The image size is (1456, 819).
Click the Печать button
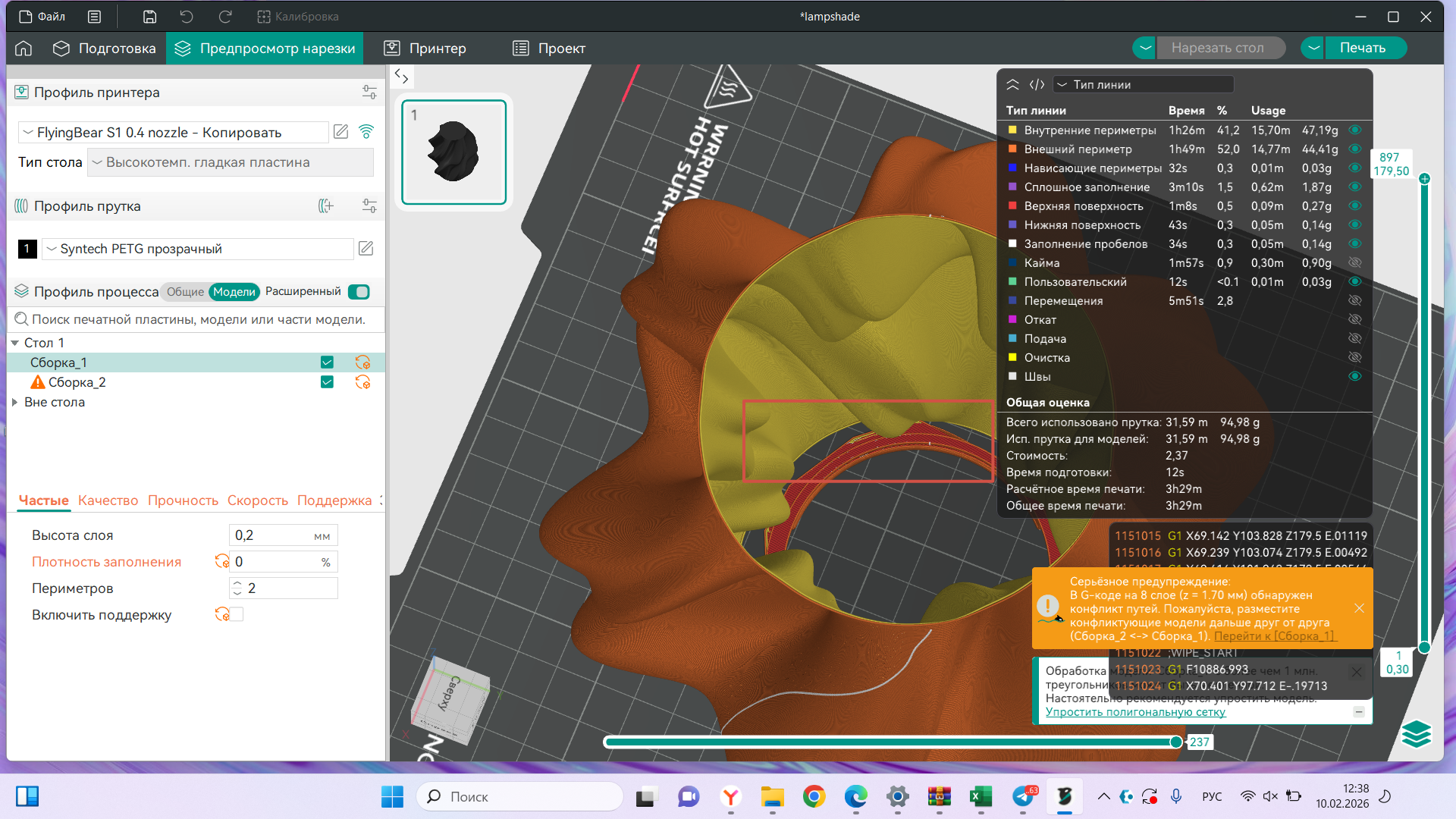1362,48
